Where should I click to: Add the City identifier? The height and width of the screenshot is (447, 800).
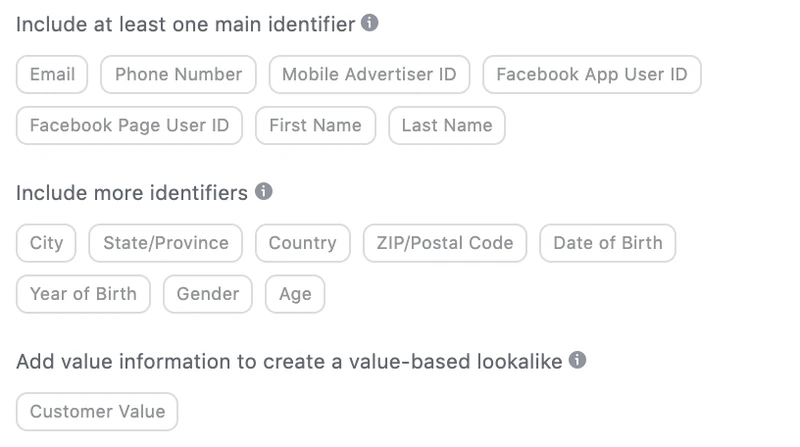tap(46, 243)
